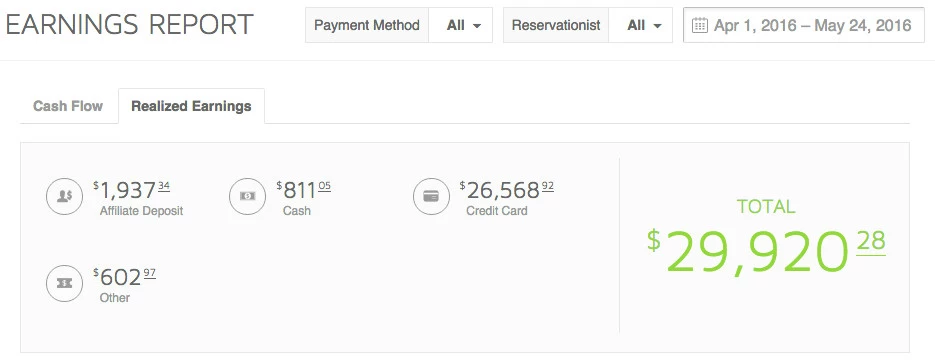This screenshot has width=935, height=360.
Task: Click the Reservationist dropdown caret
Action: pos(657,26)
